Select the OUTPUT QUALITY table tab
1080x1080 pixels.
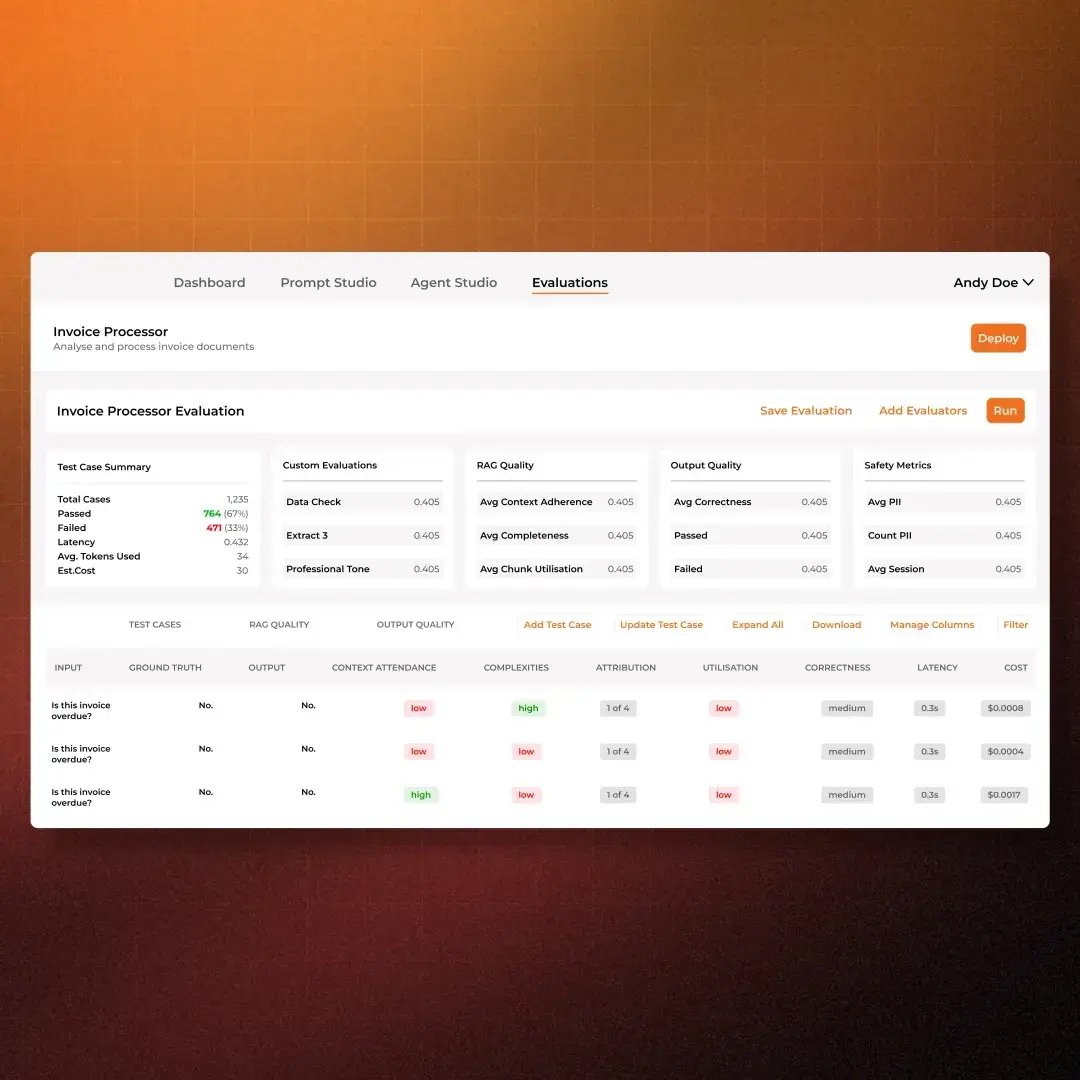coord(415,625)
